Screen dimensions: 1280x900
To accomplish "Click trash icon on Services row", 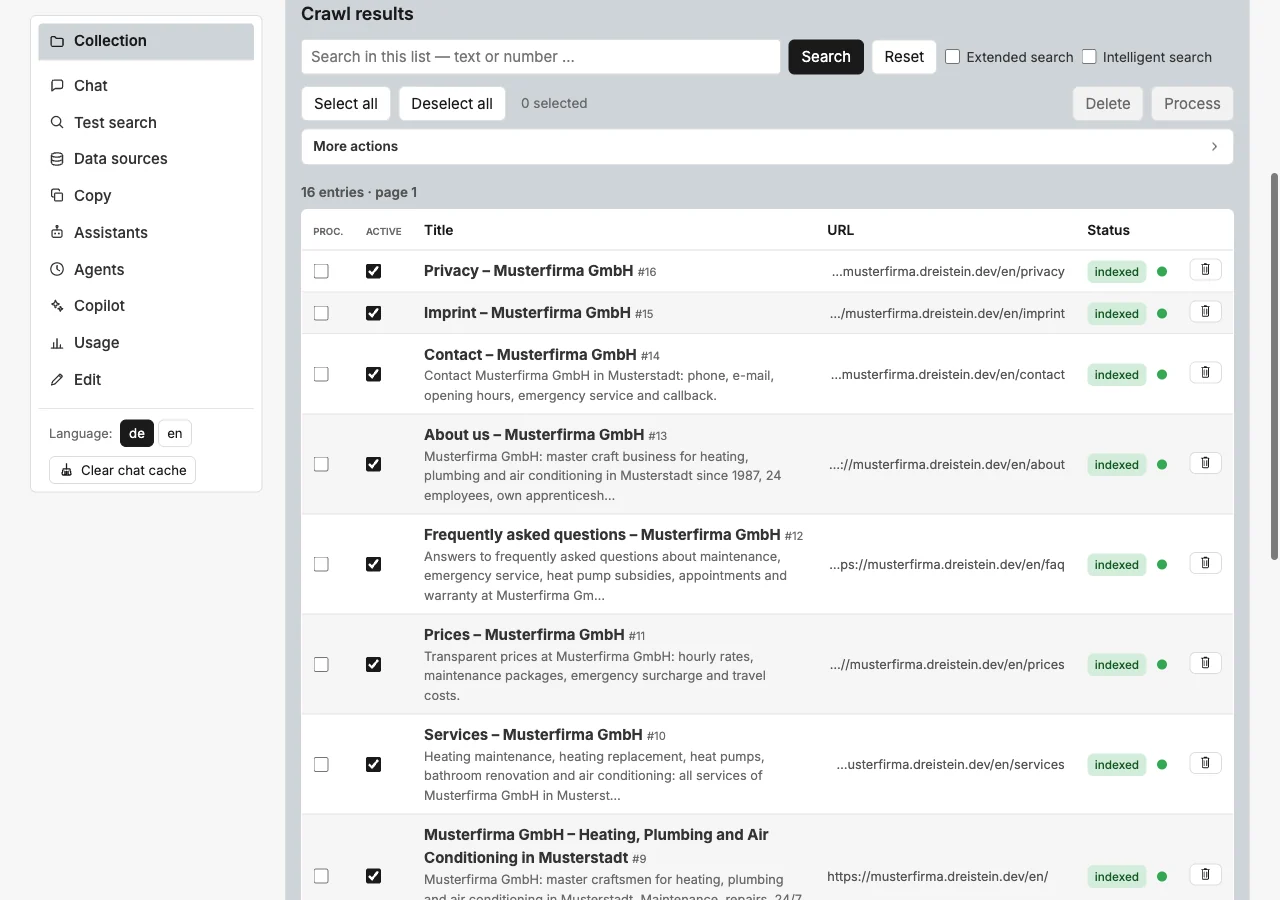I will coord(1205,763).
